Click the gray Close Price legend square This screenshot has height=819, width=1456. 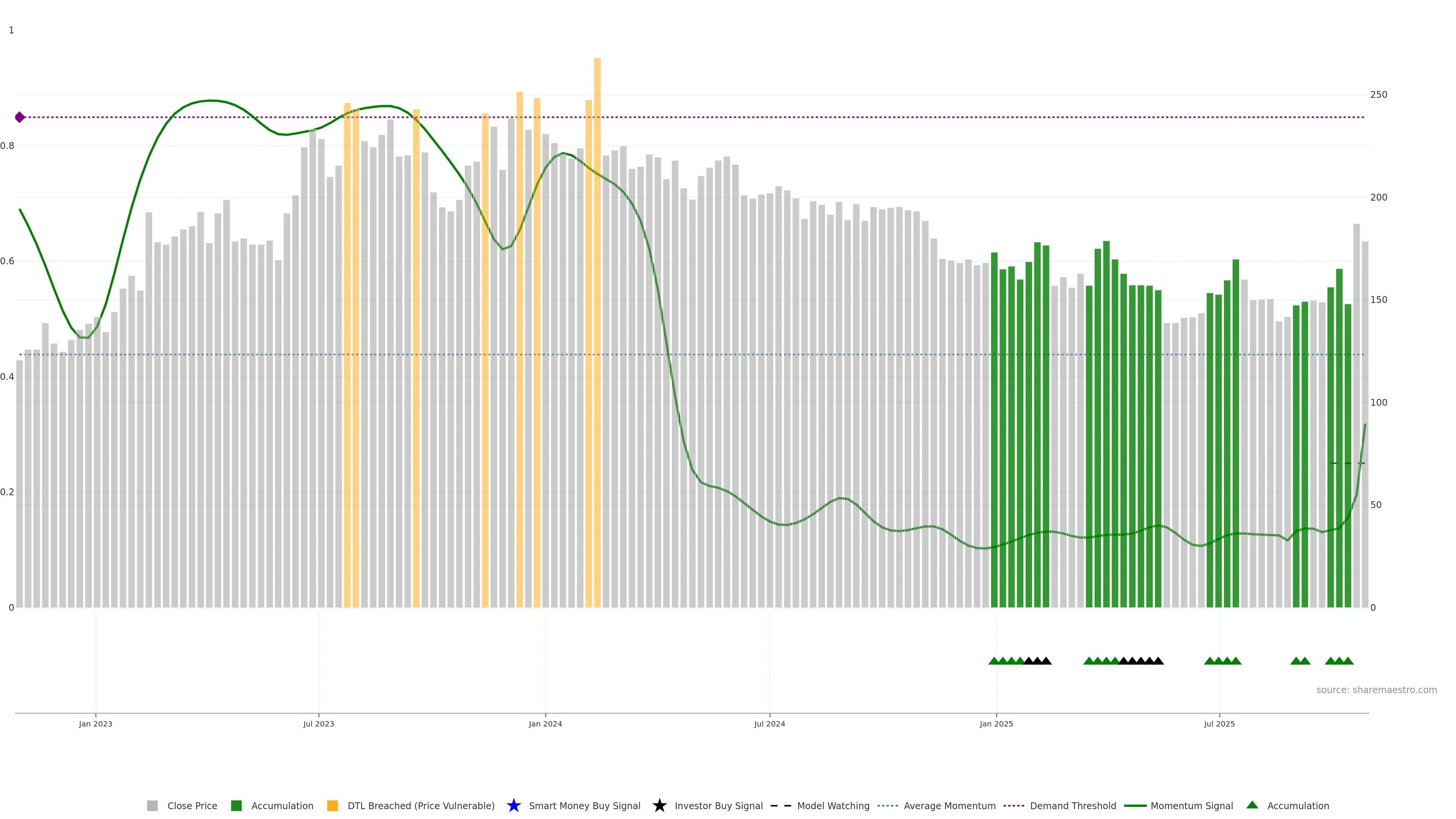click(152, 805)
